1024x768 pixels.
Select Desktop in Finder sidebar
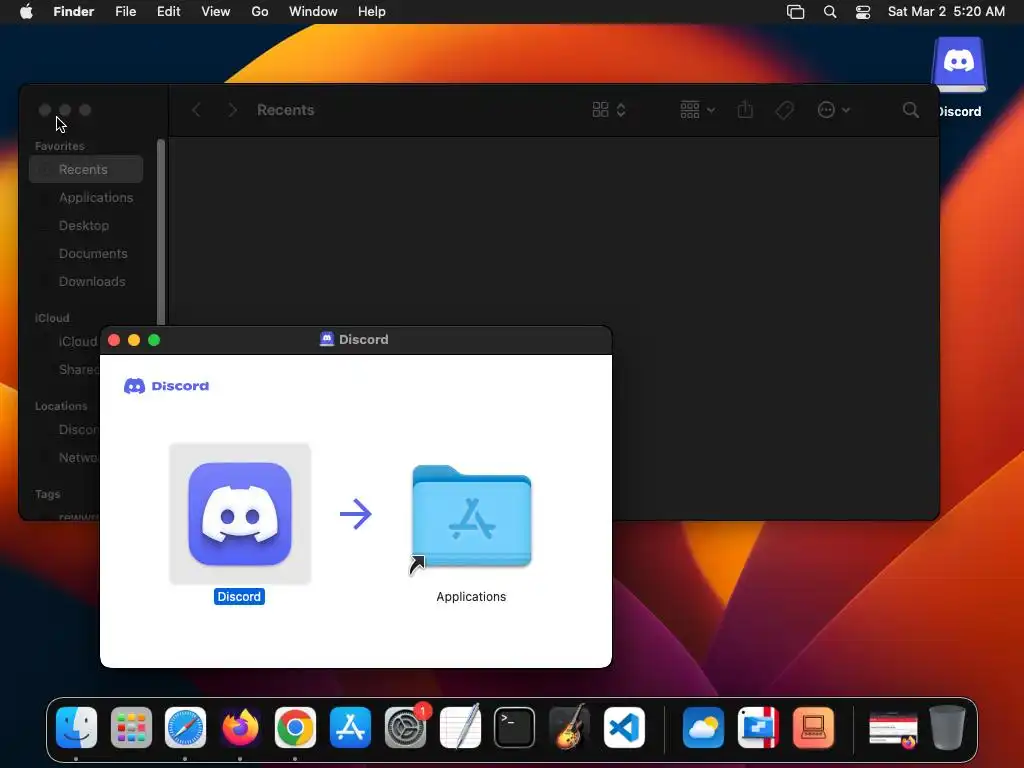click(x=86, y=225)
